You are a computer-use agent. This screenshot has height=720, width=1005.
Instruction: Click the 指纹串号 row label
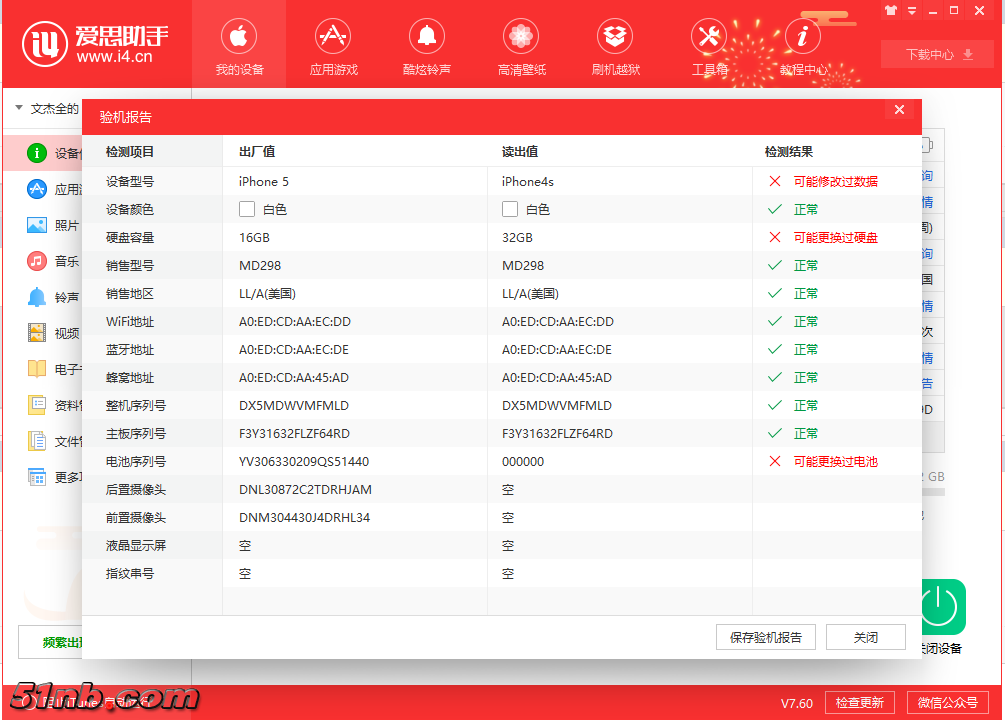click(x=130, y=573)
